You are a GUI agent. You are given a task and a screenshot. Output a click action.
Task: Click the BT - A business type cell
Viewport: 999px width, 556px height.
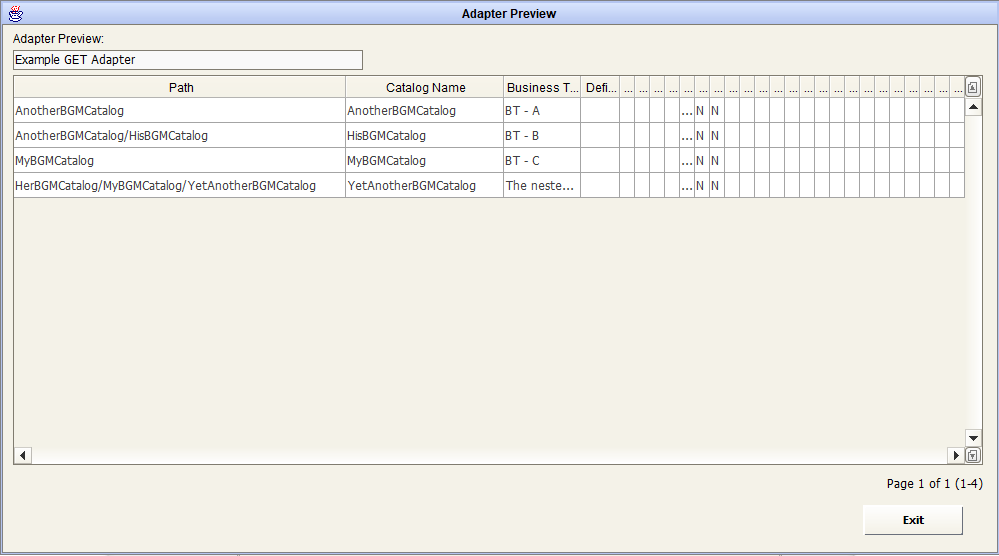(x=542, y=111)
